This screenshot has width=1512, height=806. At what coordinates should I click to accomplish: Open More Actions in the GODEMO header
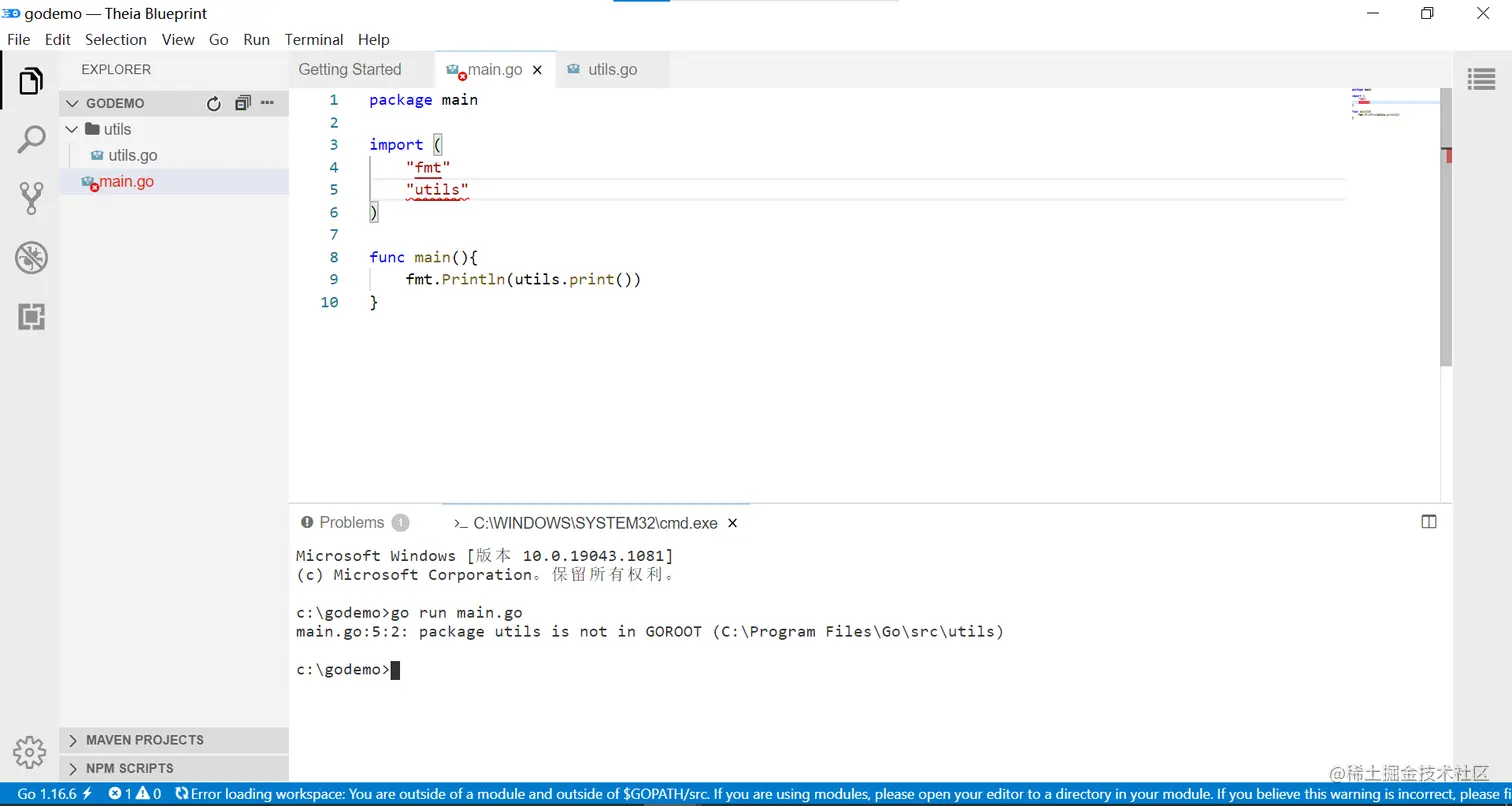(267, 102)
